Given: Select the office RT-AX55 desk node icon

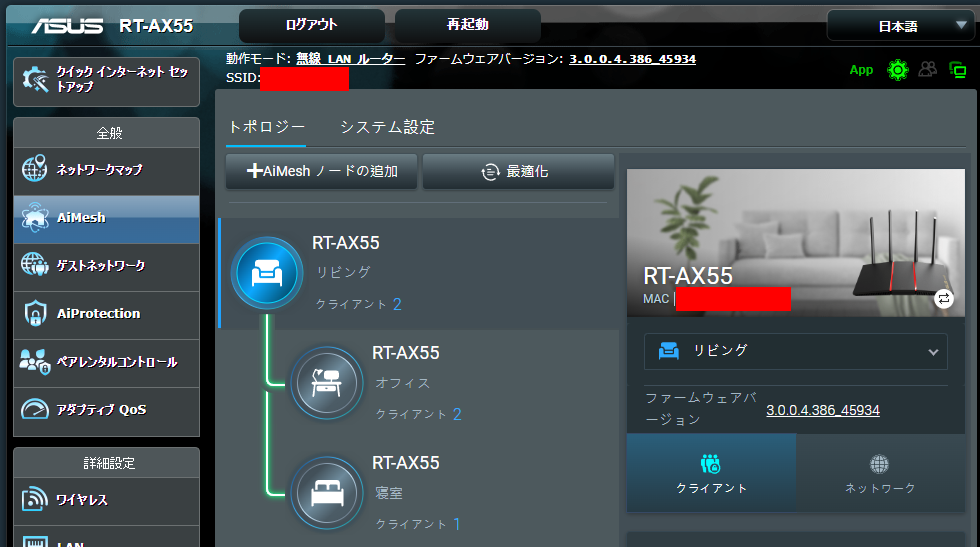Looking at the screenshot, I should pos(327,383).
